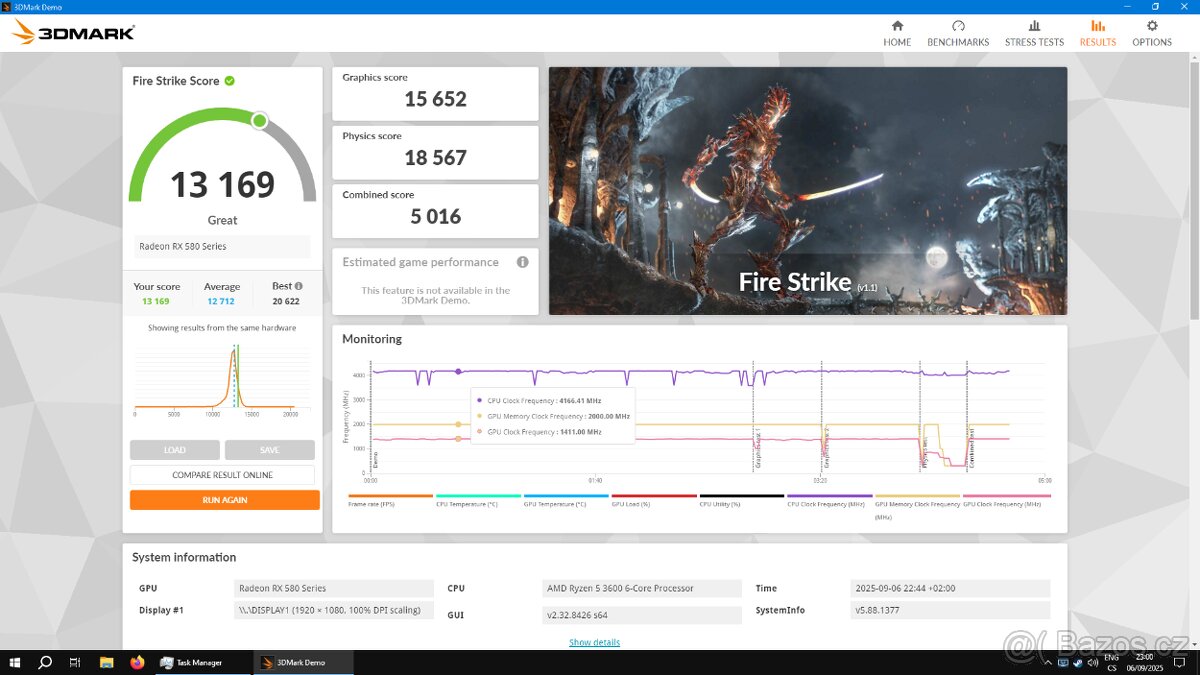This screenshot has height=675, width=1200.
Task: Click the speaker volume icon in tray
Action: coord(1092,663)
